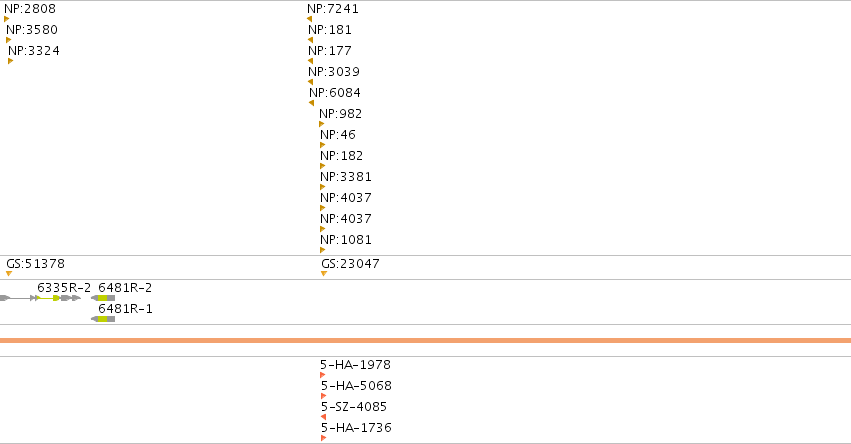Click the red marker under 5-HA-5068
The image size is (851, 444).
pos(323,396)
